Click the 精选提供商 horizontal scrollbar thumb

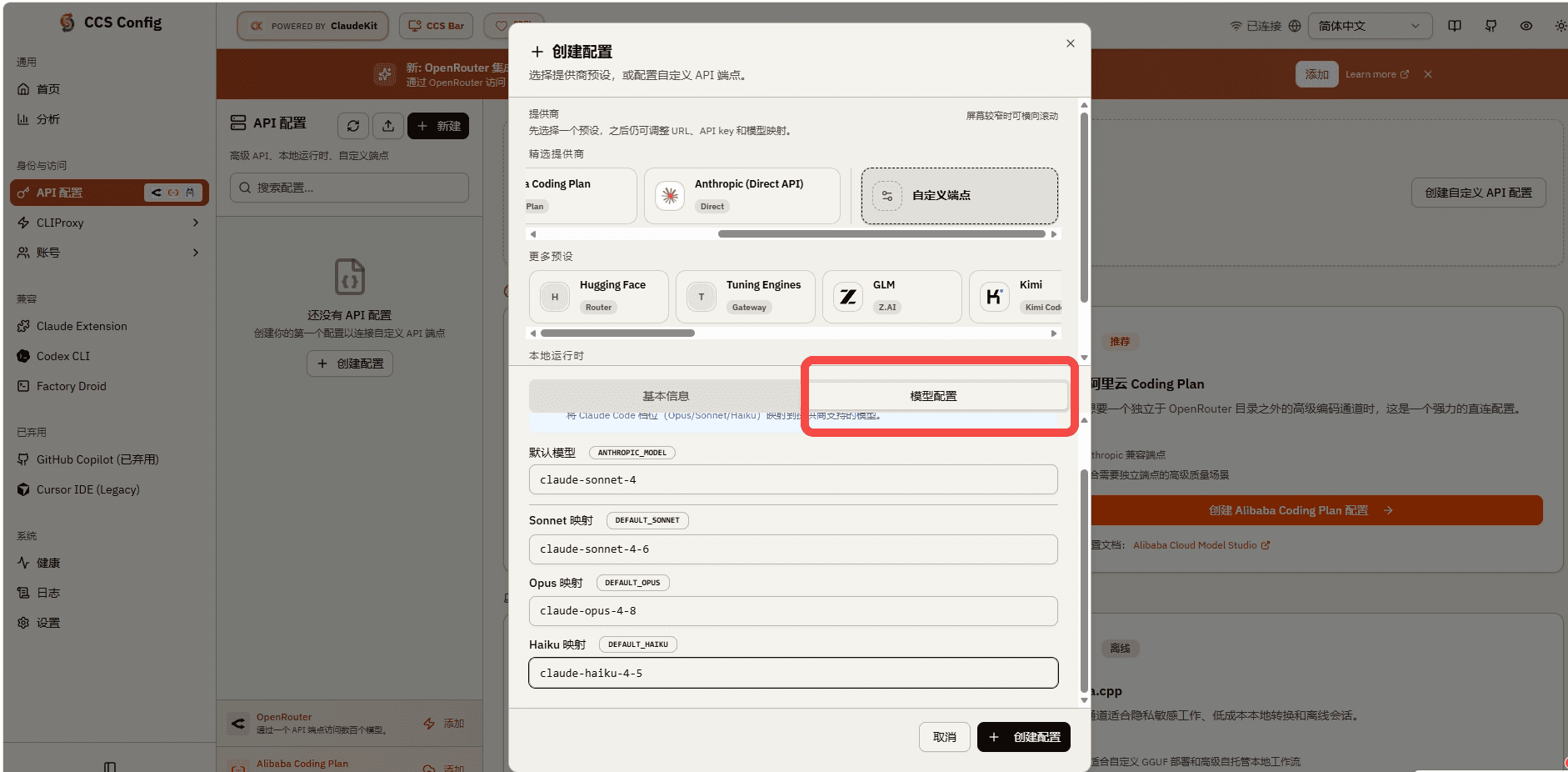coord(881,234)
